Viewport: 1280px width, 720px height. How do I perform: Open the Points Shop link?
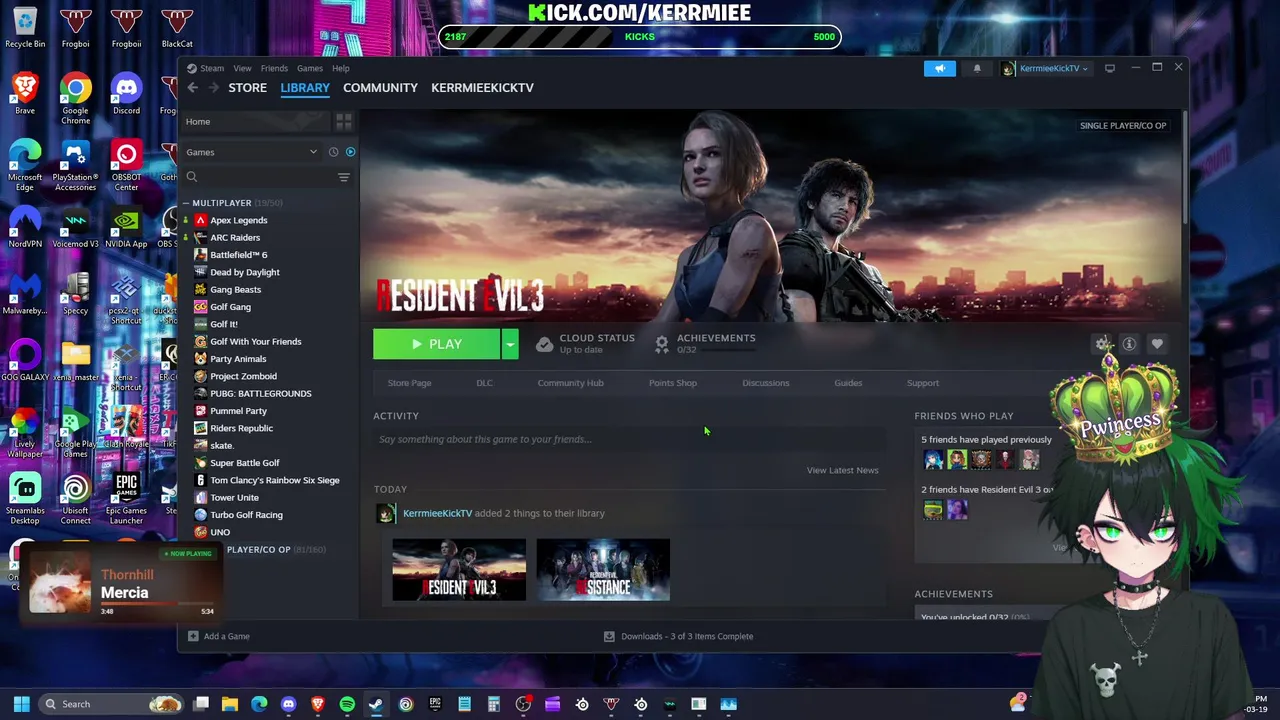point(673,383)
